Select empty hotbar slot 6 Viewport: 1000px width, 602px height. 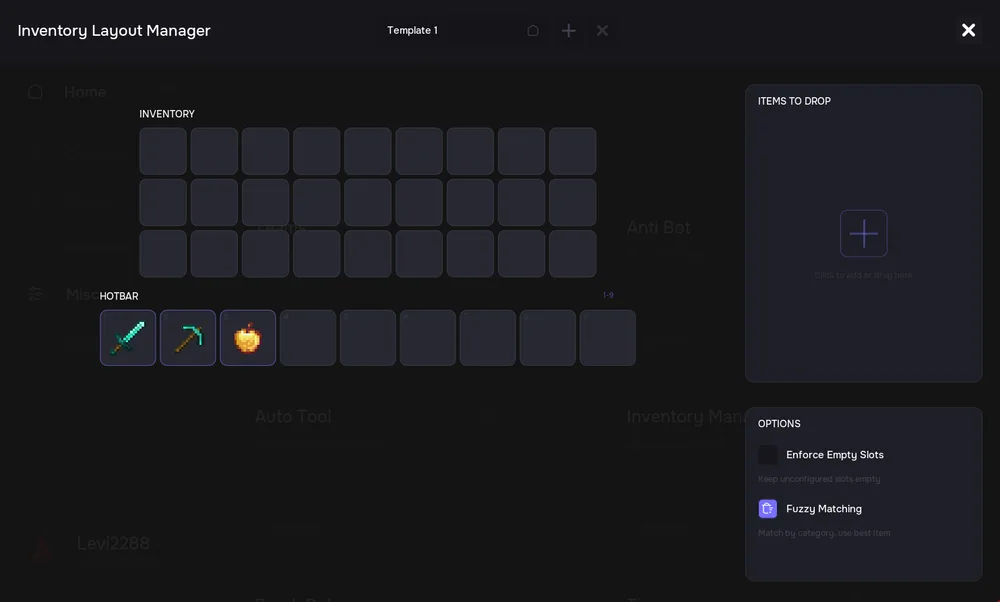[x=428, y=338]
